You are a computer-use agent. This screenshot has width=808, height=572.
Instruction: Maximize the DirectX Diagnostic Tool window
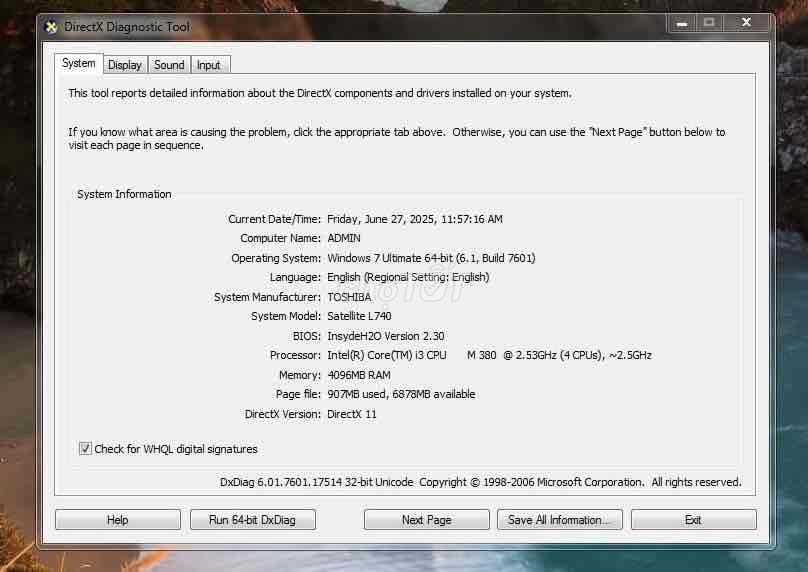pos(709,23)
